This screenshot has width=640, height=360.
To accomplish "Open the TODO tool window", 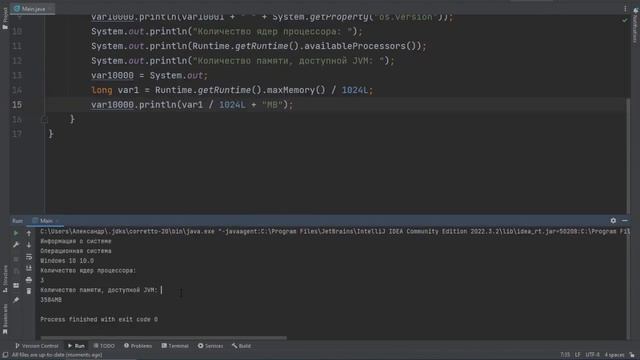I will click(104, 346).
